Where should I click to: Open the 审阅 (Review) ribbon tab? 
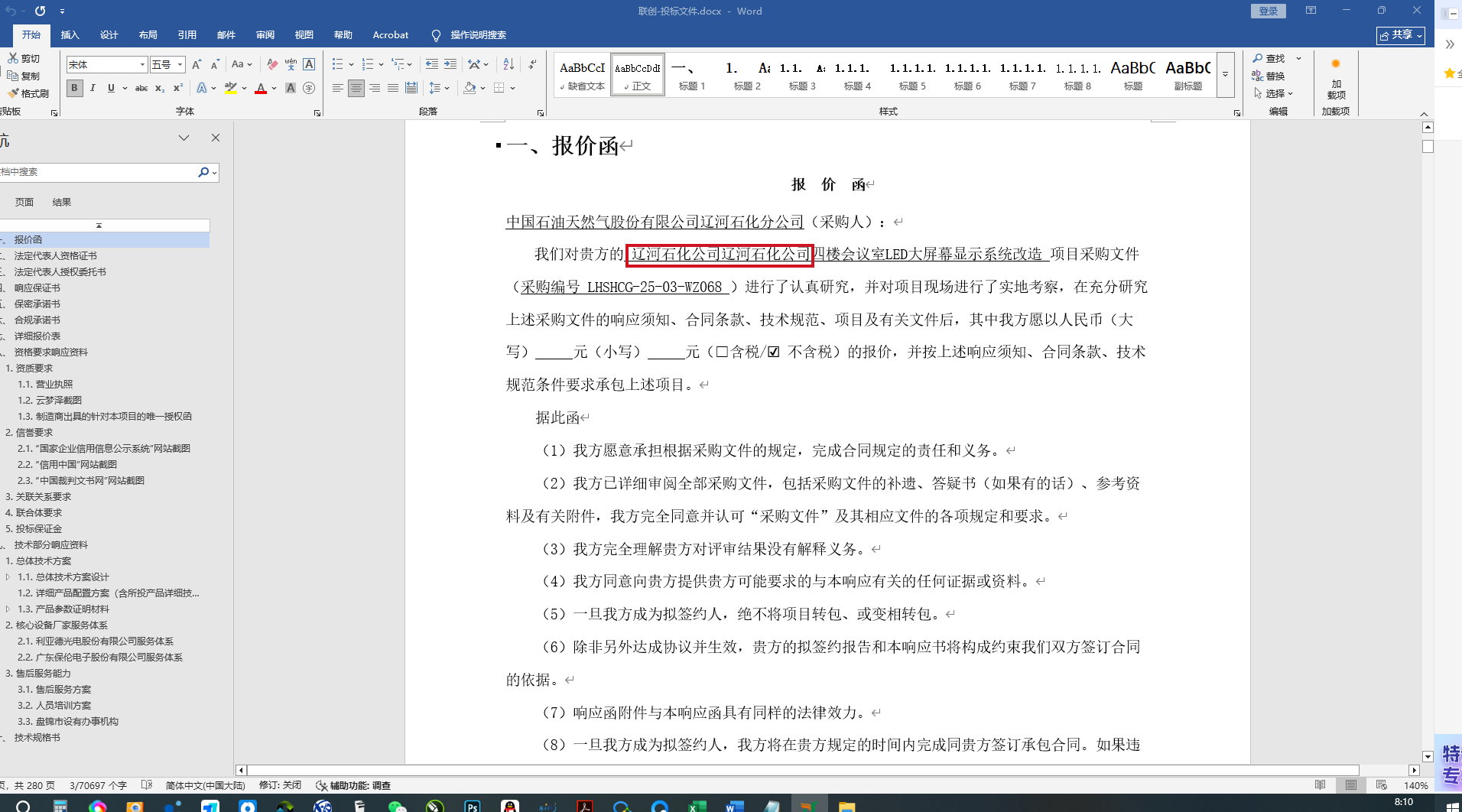point(265,35)
